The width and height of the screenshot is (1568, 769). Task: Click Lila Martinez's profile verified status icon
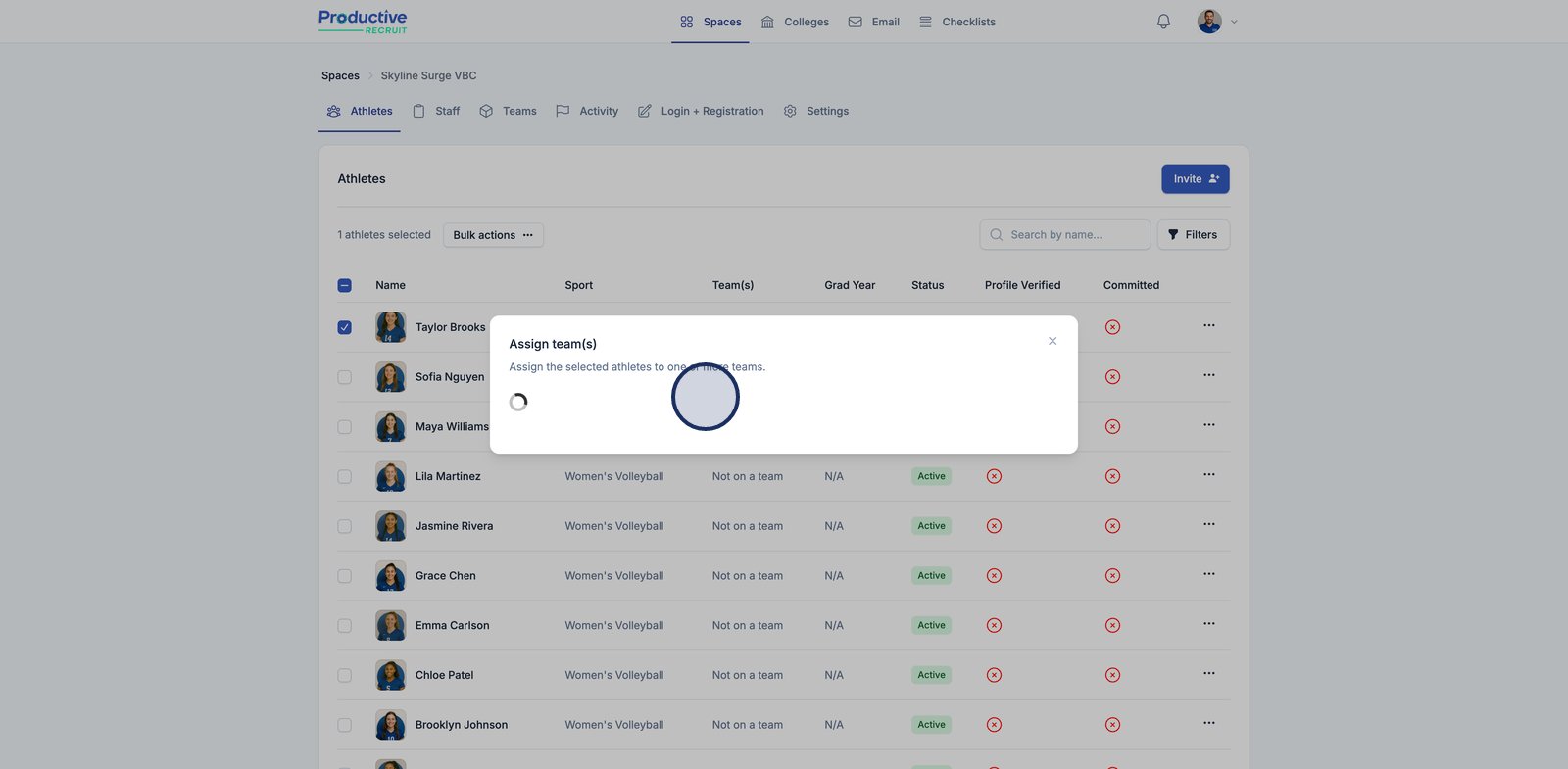point(994,476)
